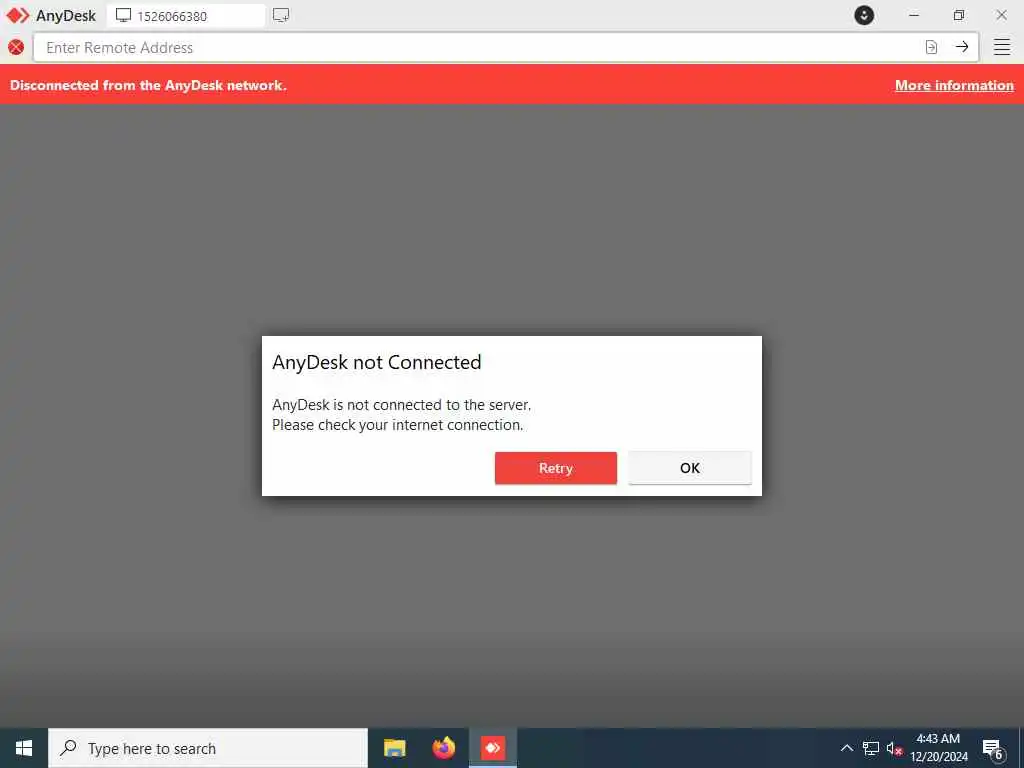The height and width of the screenshot is (768, 1024).
Task: Click the muted volume tray icon
Action: coord(894,749)
